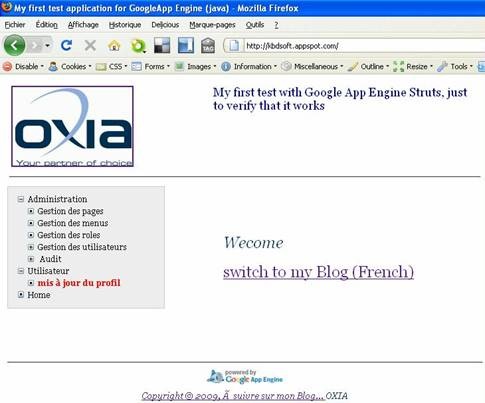Go to the Home page icon
The image size is (485, 403).
(114, 46)
